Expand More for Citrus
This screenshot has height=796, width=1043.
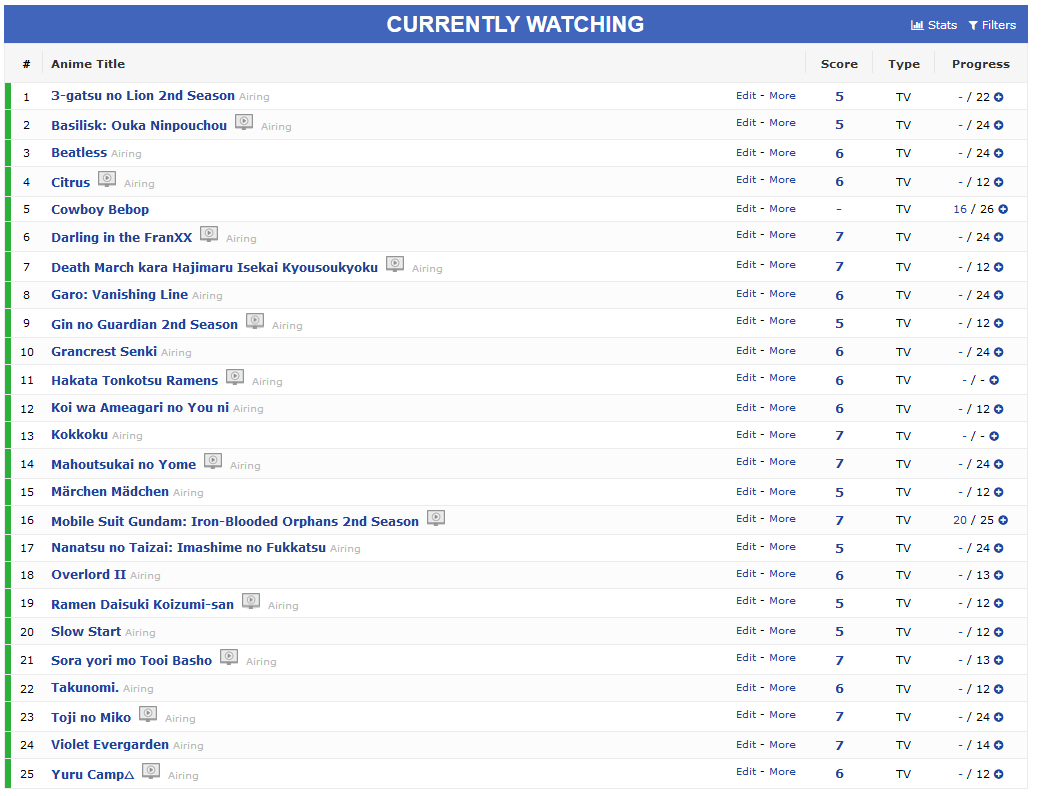pos(782,180)
